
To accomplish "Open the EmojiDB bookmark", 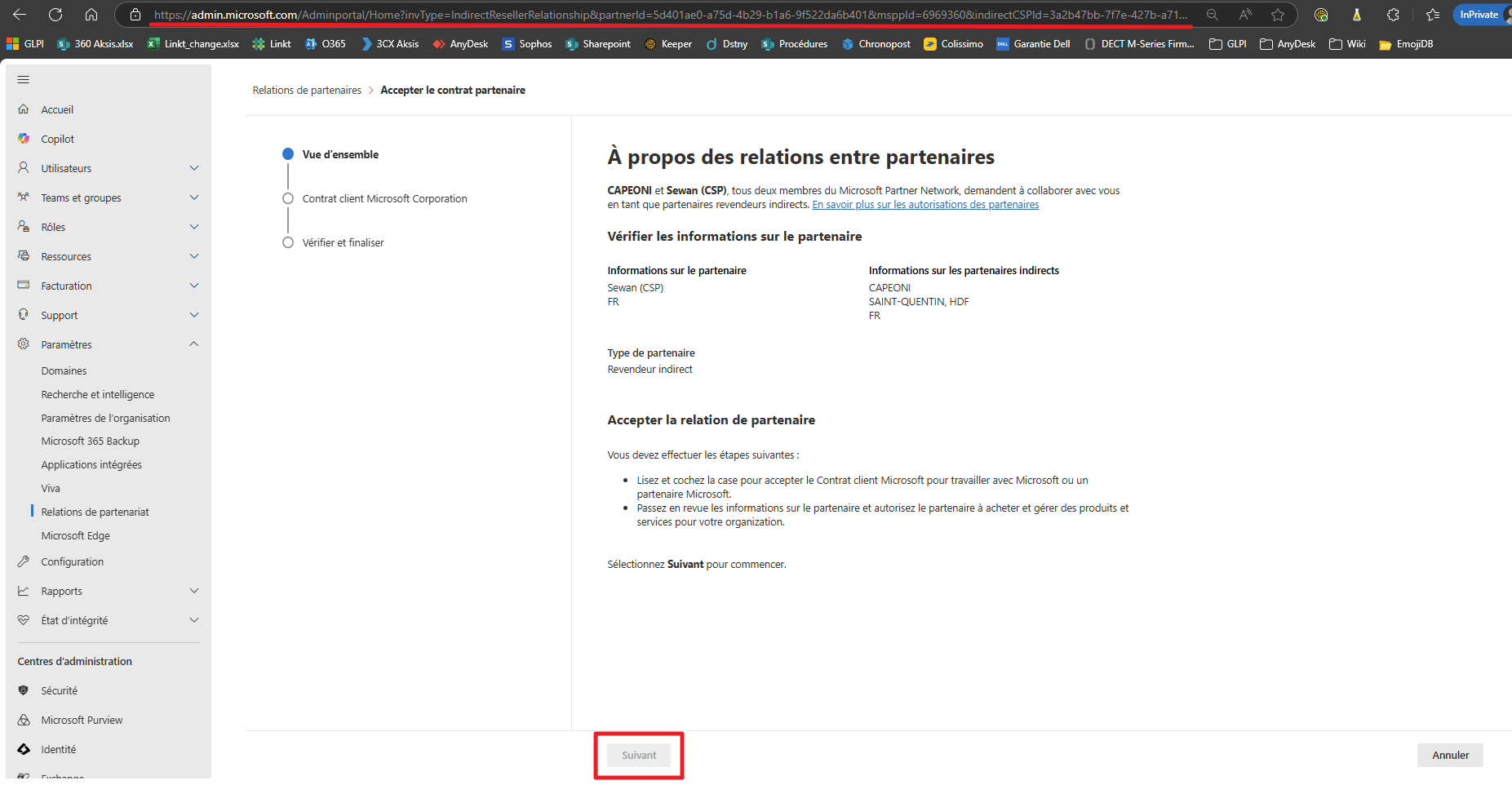I will [1406, 44].
